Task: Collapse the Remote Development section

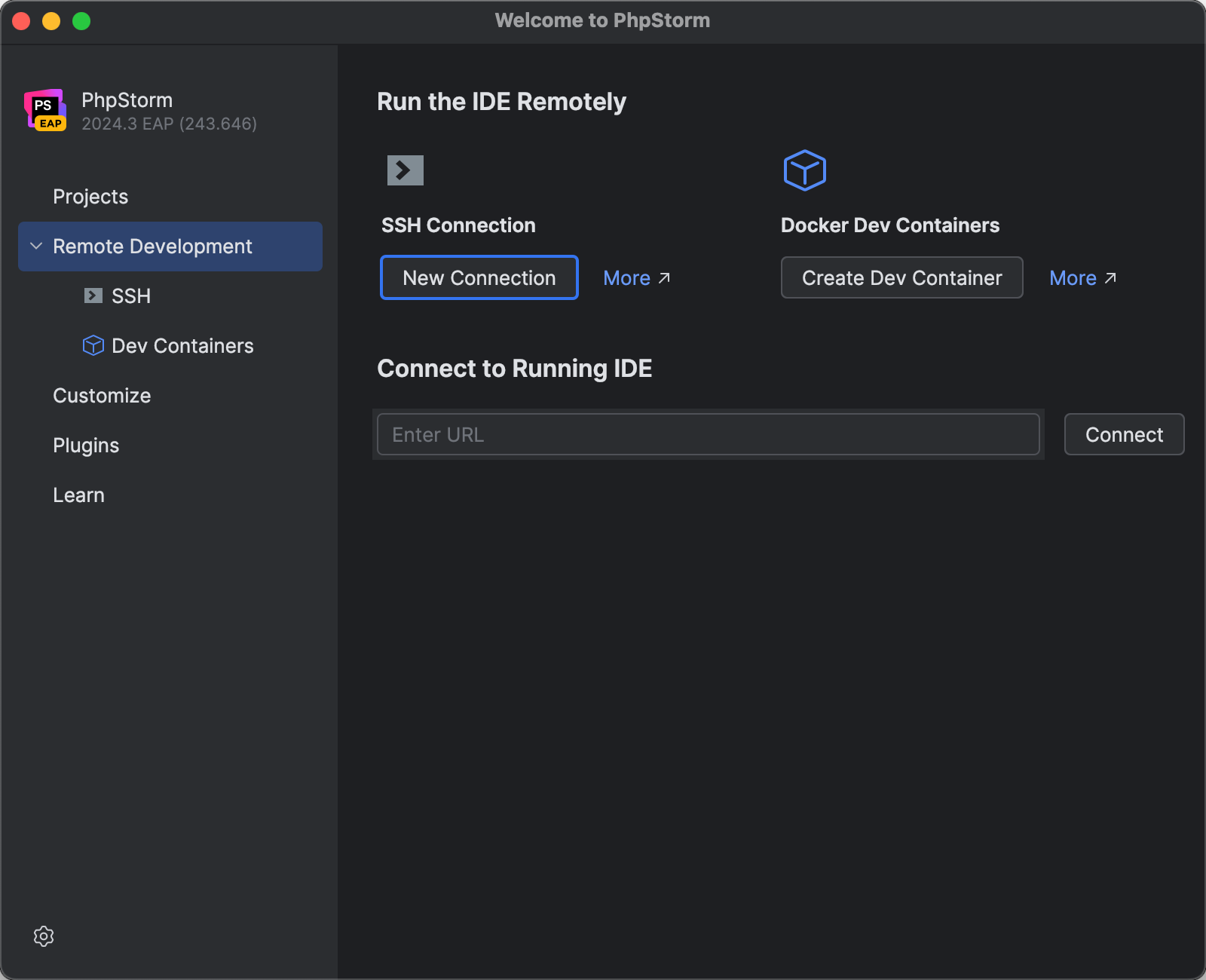Action: [x=35, y=246]
